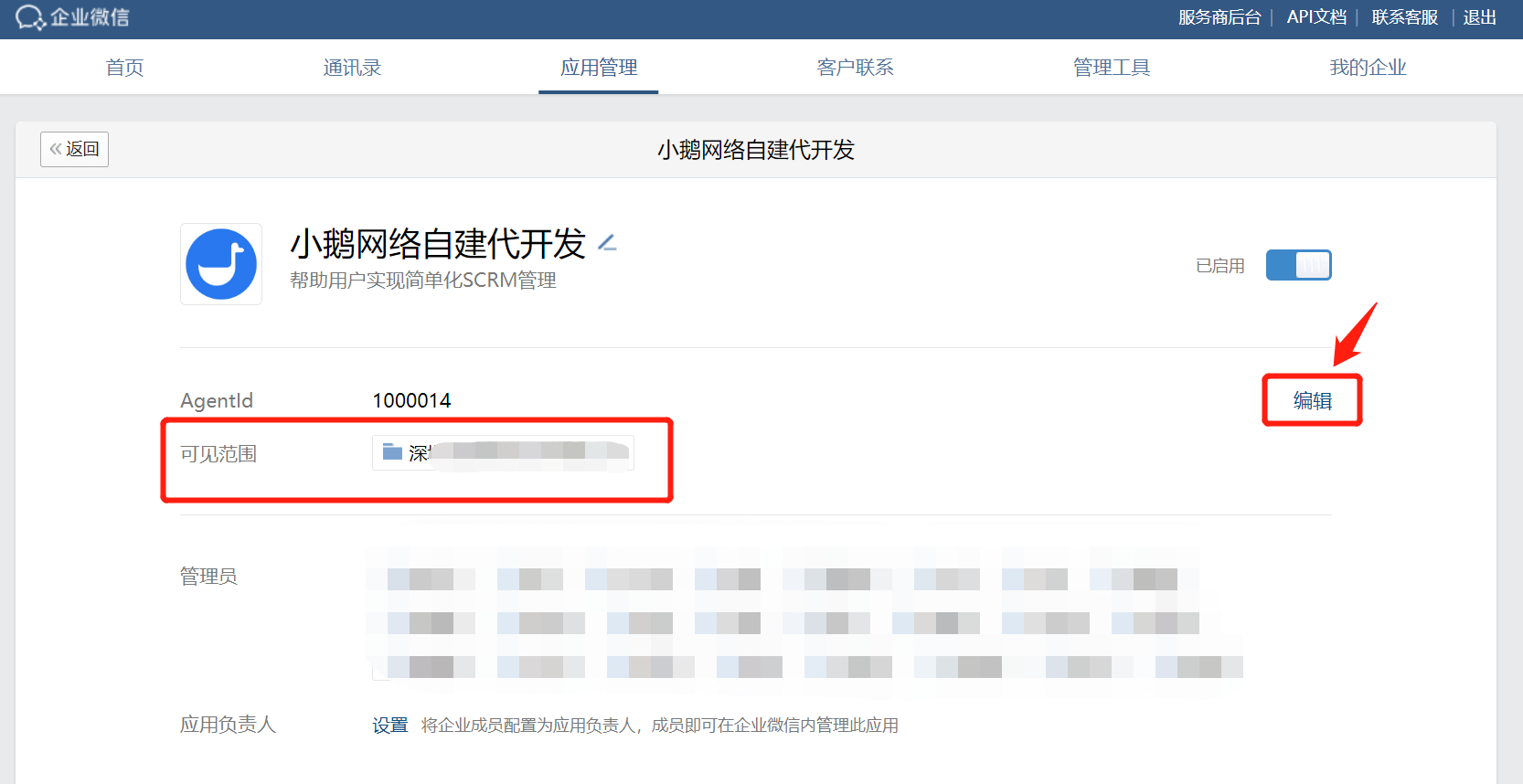Open the 我的企业 tab
Viewport: 1523px width, 784px height.
pyautogui.click(x=1368, y=68)
